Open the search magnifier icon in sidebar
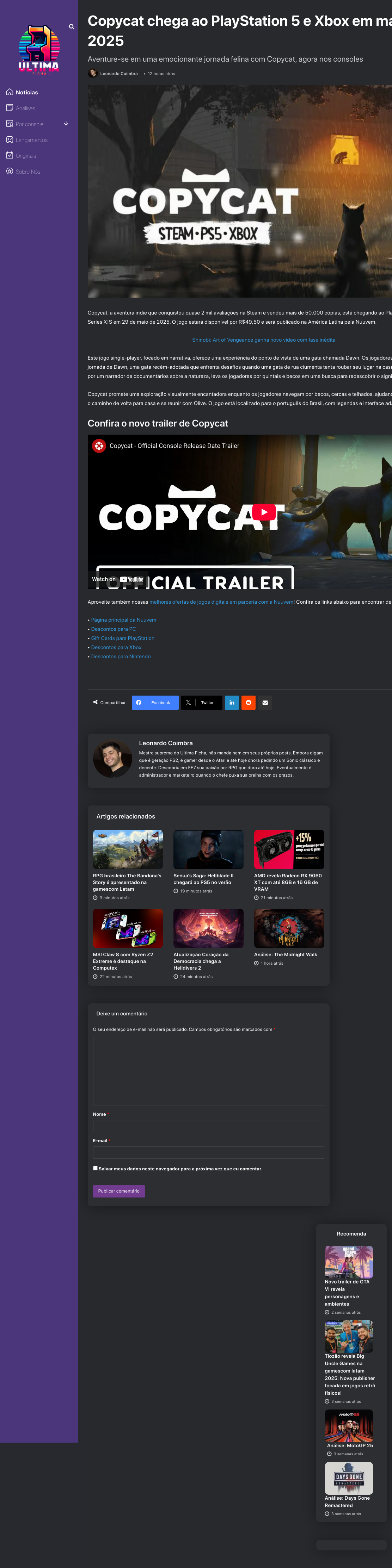The image size is (392, 1568). click(71, 27)
